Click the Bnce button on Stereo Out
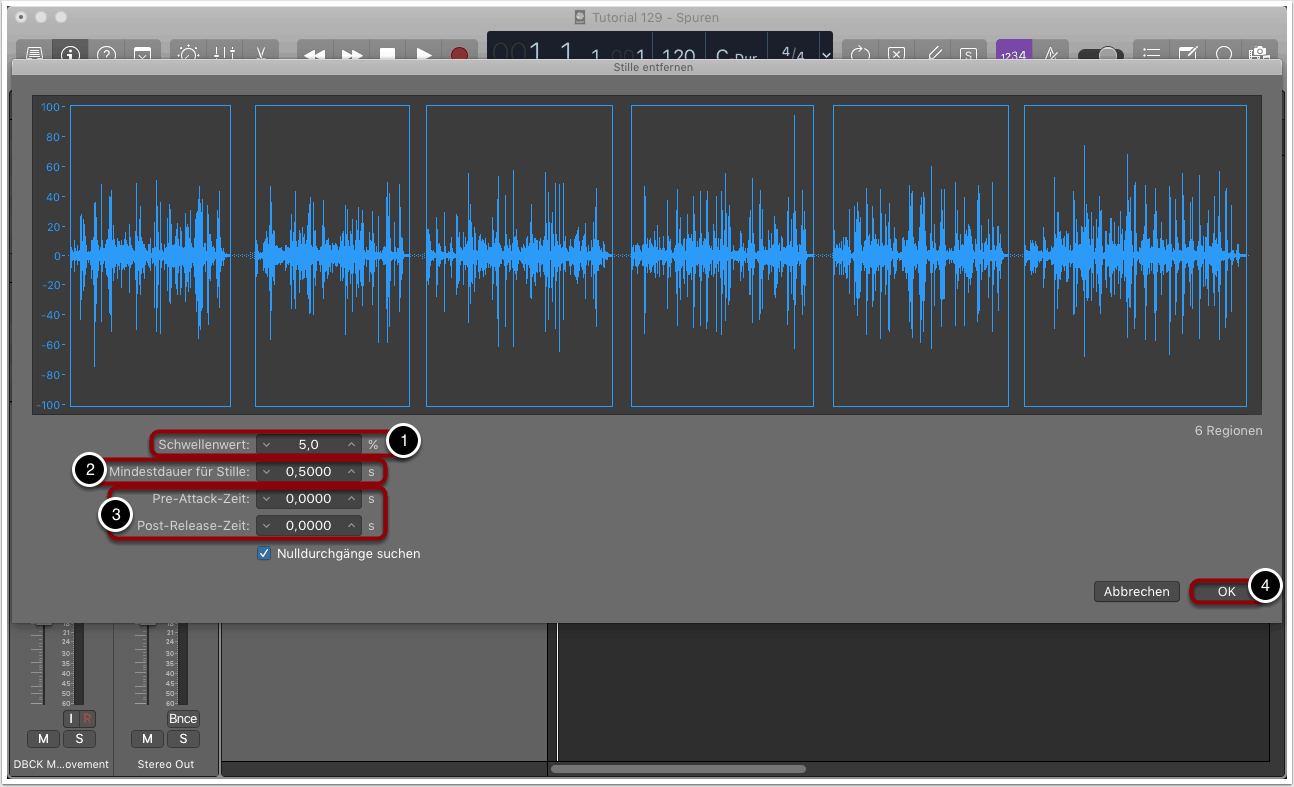The image size is (1294, 787). click(x=183, y=718)
